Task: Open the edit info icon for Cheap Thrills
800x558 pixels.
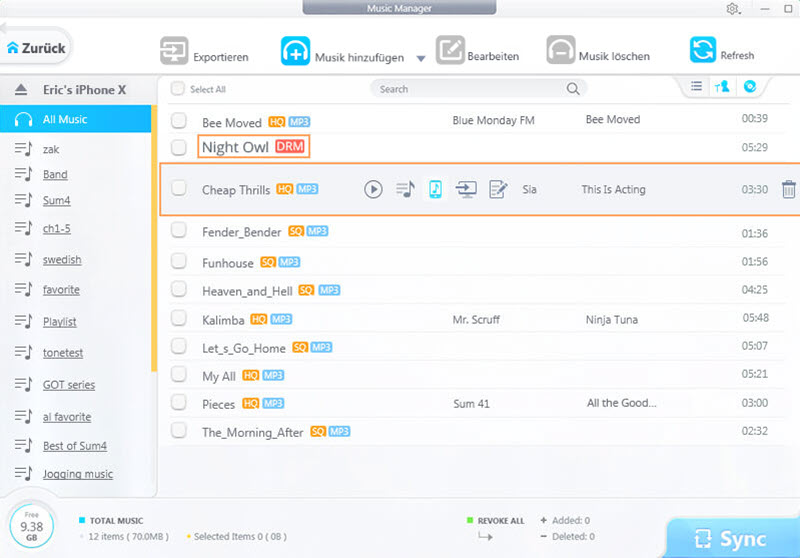Action: (497, 189)
